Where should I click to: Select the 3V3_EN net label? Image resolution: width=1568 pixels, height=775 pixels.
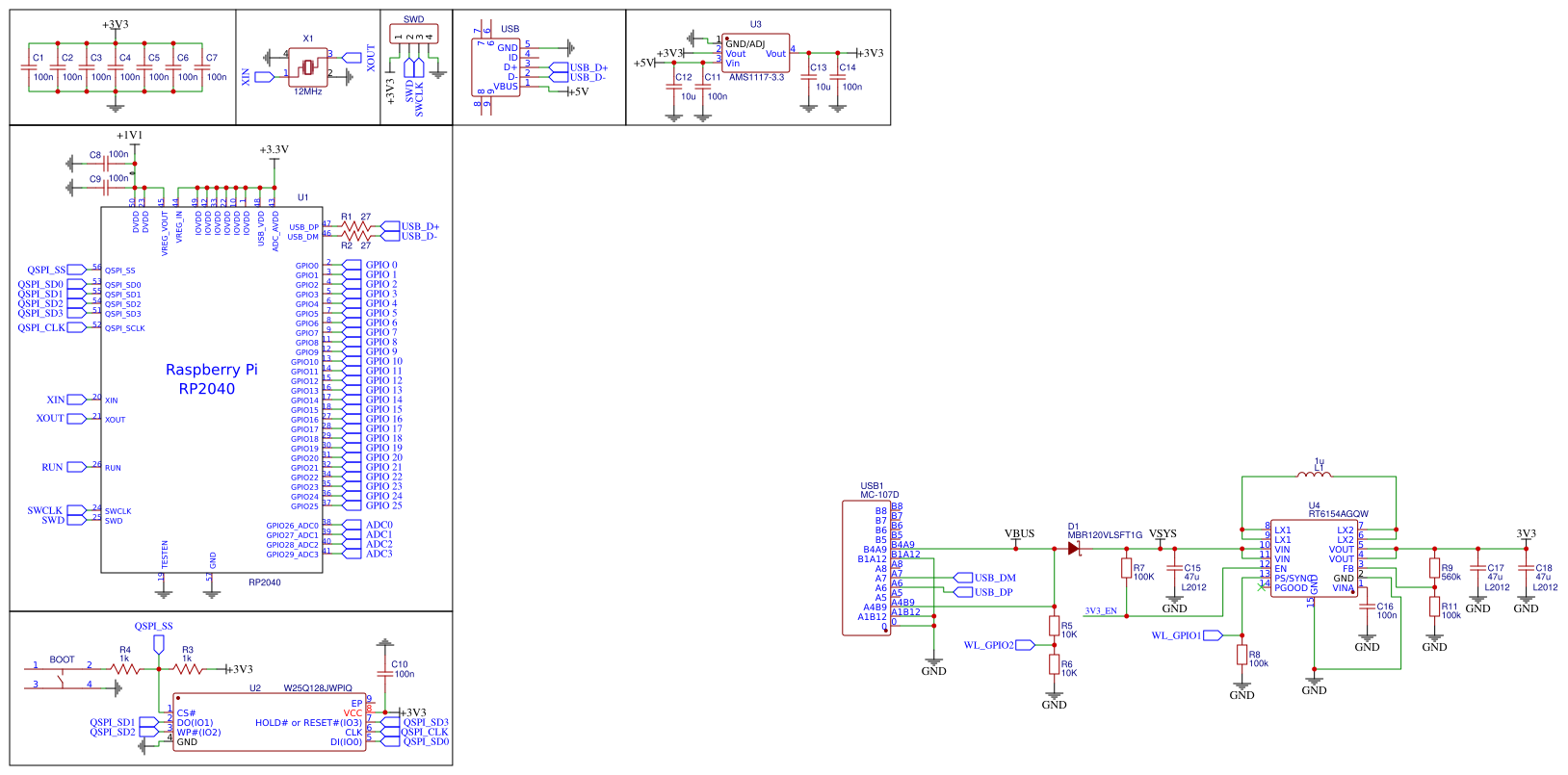[x=1101, y=611]
